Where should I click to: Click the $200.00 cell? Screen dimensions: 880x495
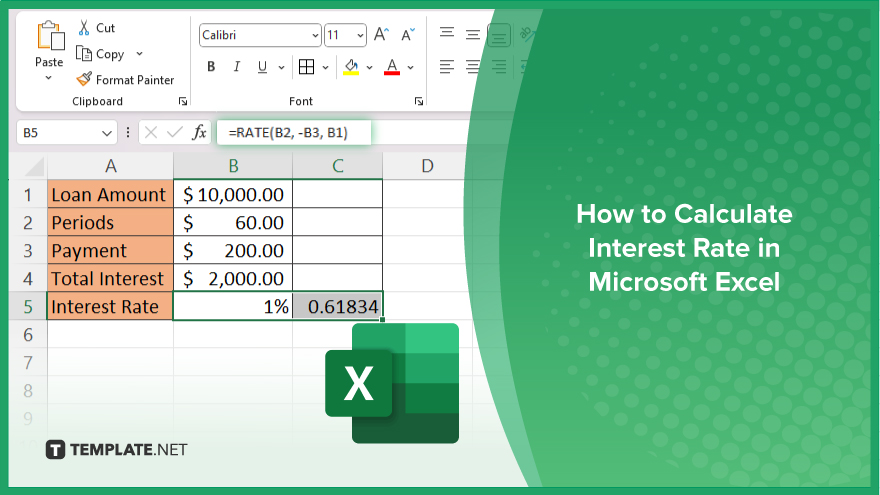coord(233,250)
